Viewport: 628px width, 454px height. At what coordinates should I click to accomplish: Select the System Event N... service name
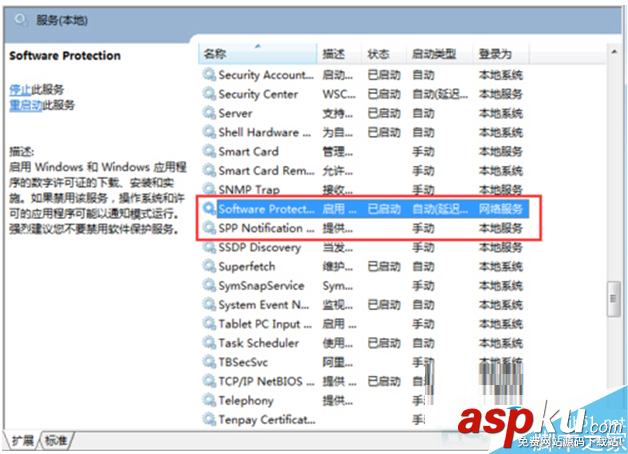pyautogui.click(x=264, y=305)
